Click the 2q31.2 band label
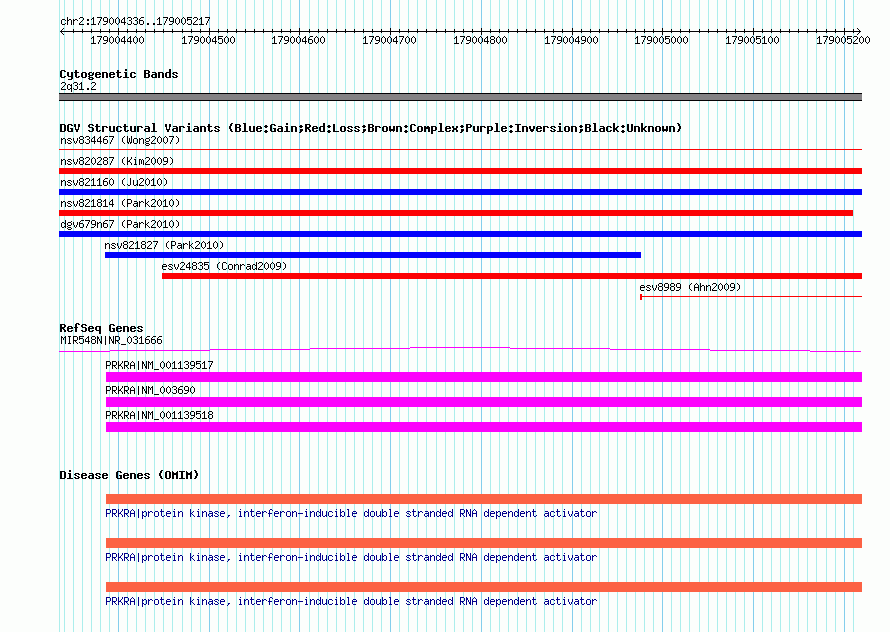 (78, 86)
